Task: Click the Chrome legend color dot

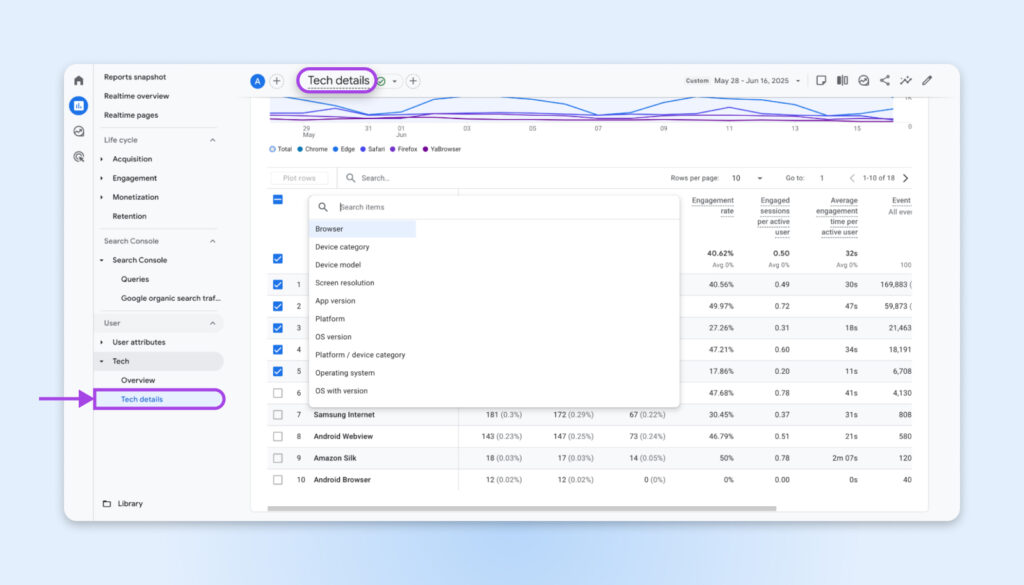Action: [300, 149]
